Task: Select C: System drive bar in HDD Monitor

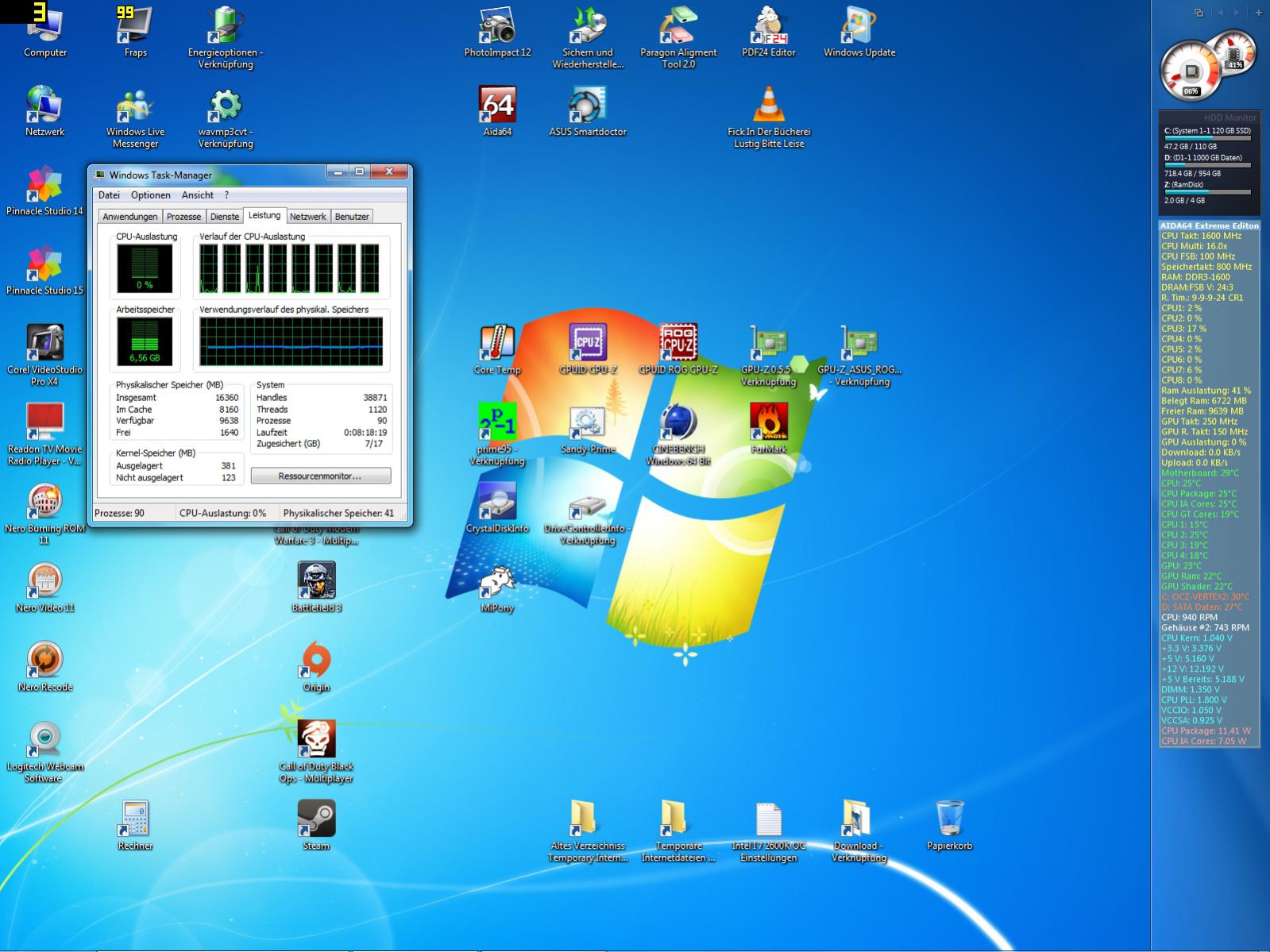Action: pyautogui.click(x=1208, y=138)
